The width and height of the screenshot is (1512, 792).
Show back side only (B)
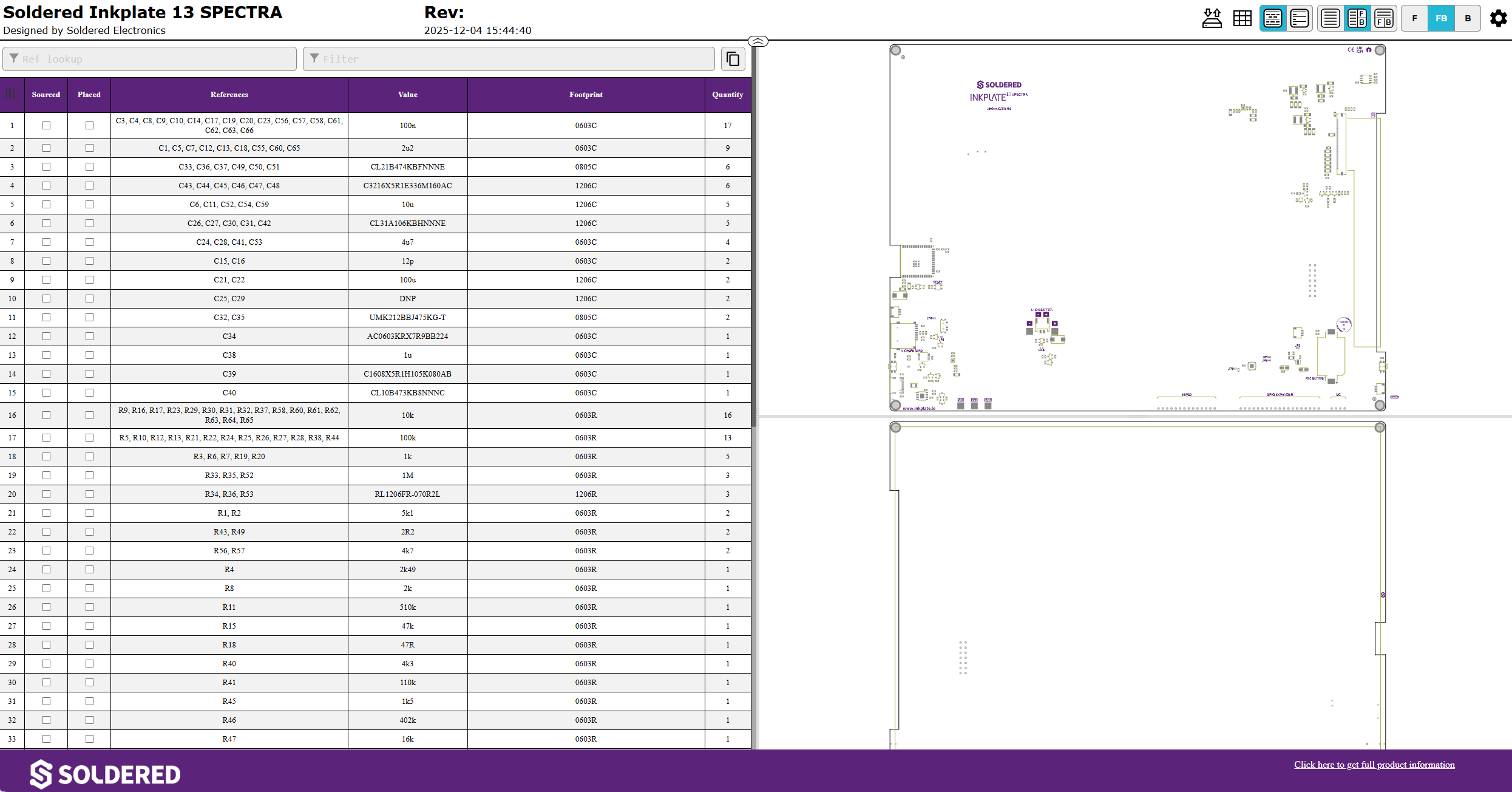pos(1468,18)
